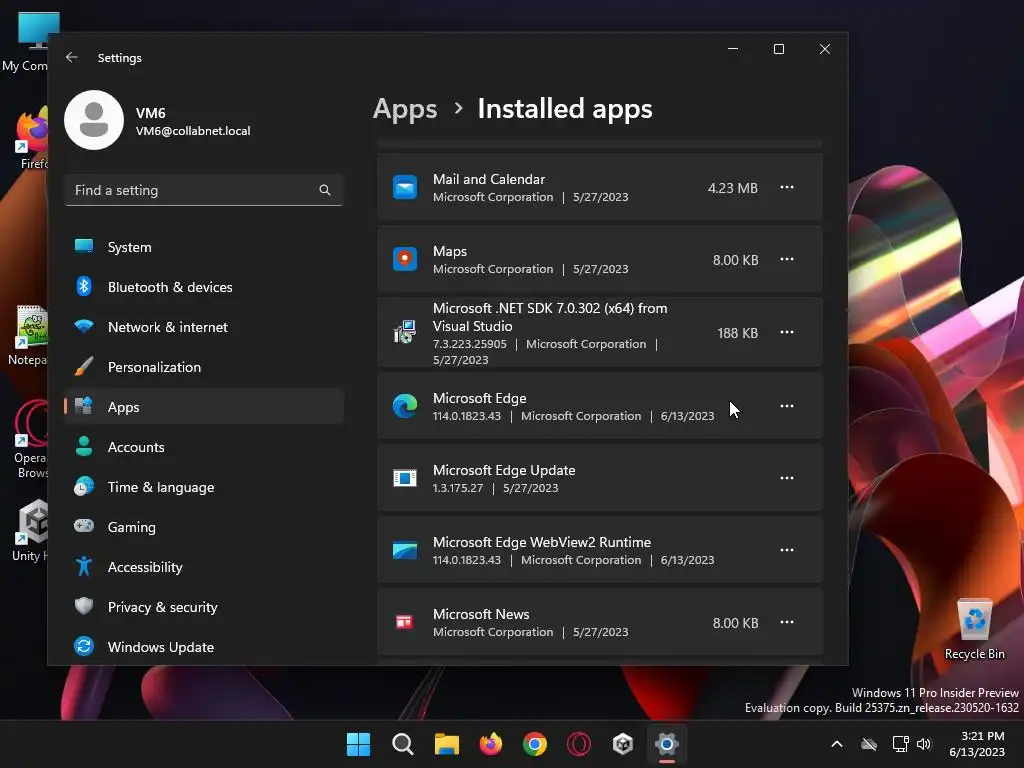The width and height of the screenshot is (1024, 768).
Task: Click the back arrow in Settings
Action: pyautogui.click(x=72, y=57)
